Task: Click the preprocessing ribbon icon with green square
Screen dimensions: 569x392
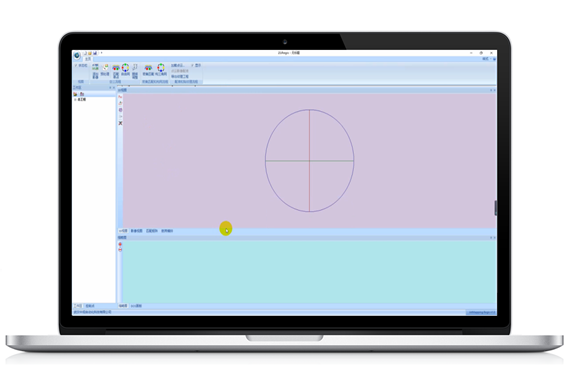Action: 105,70
